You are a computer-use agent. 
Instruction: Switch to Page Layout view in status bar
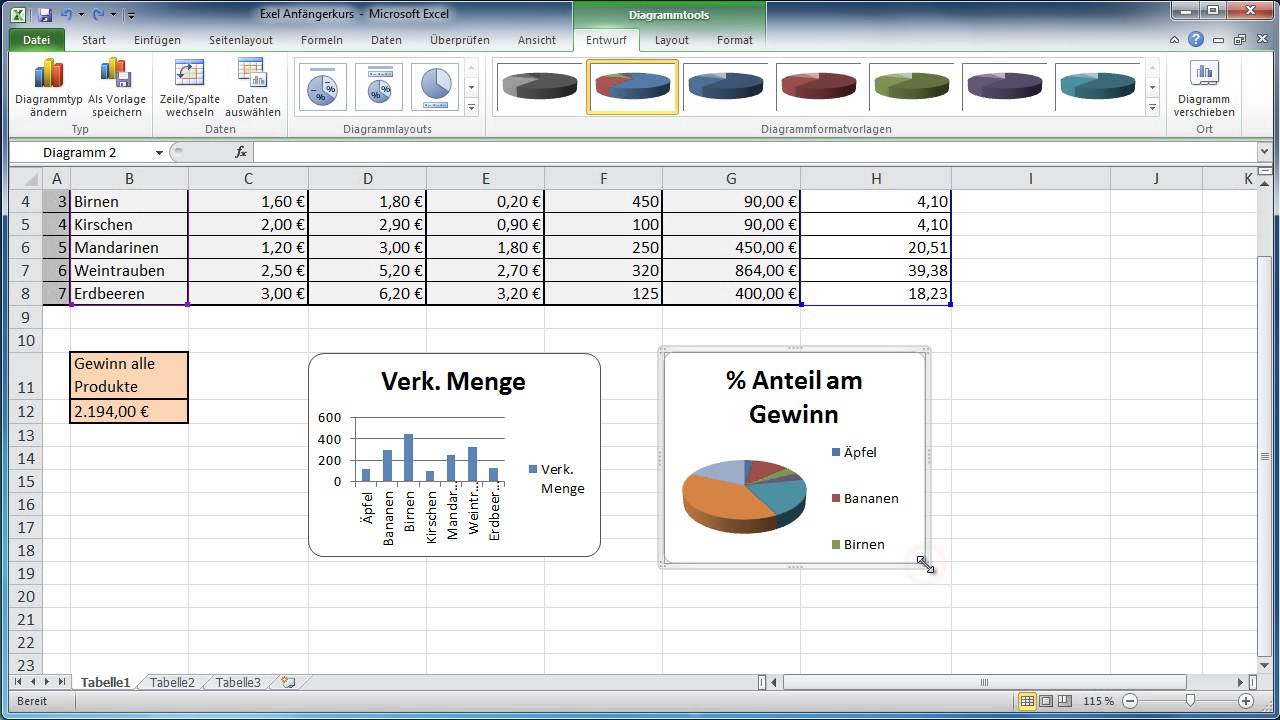(x=1046, y=701)
